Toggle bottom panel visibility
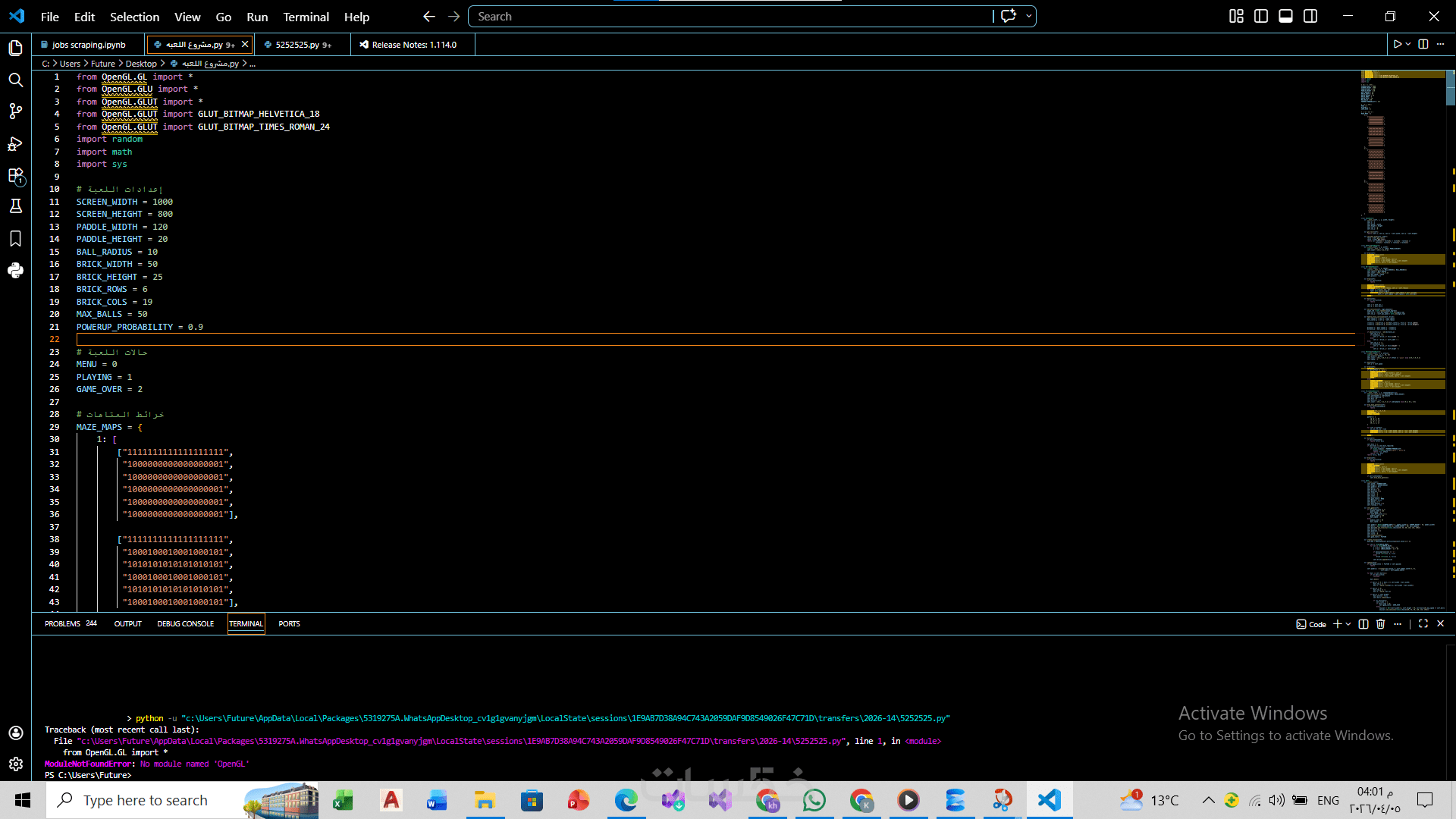 (1285, 16)
